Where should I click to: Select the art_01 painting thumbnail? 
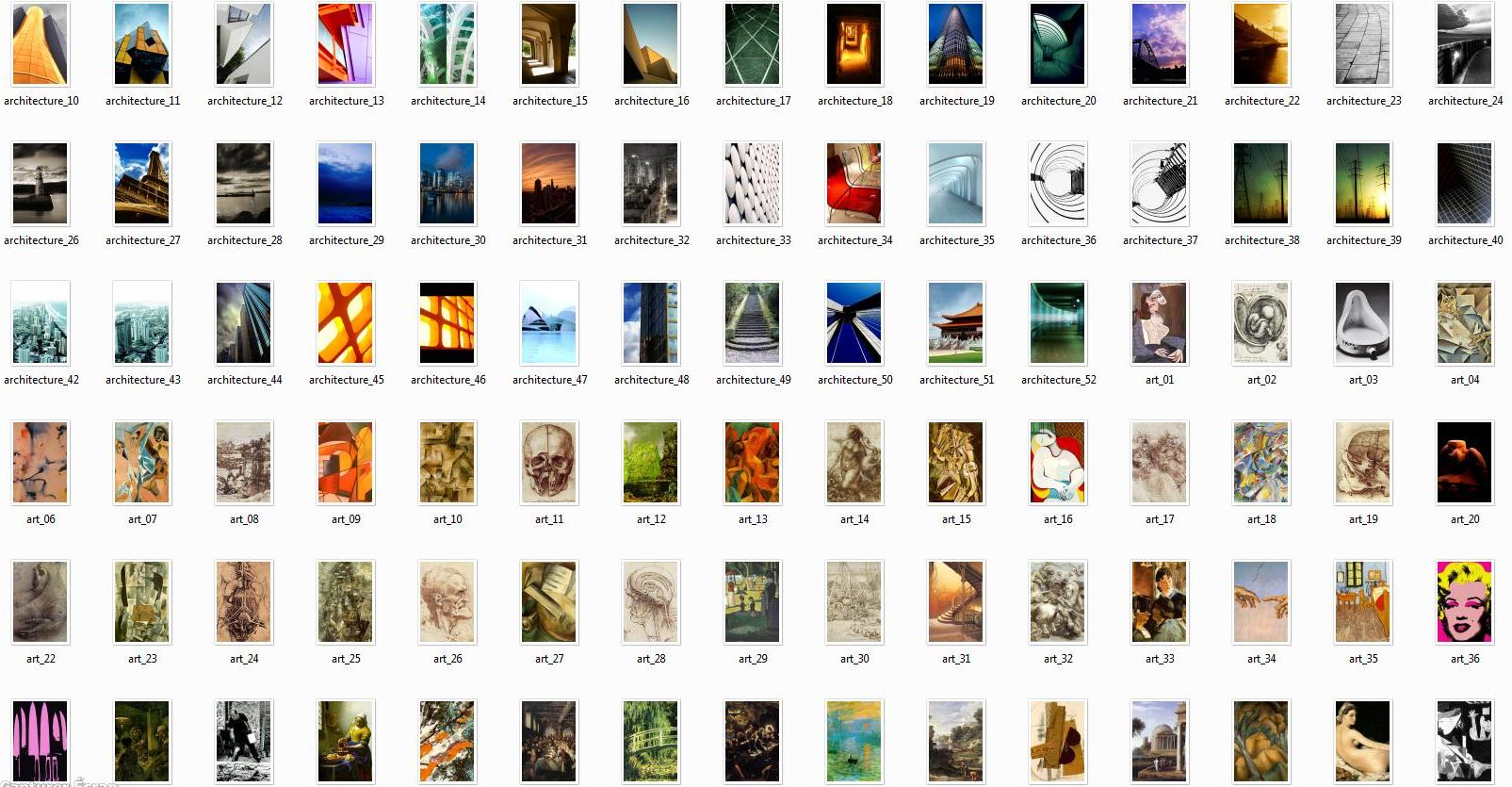1160,323
